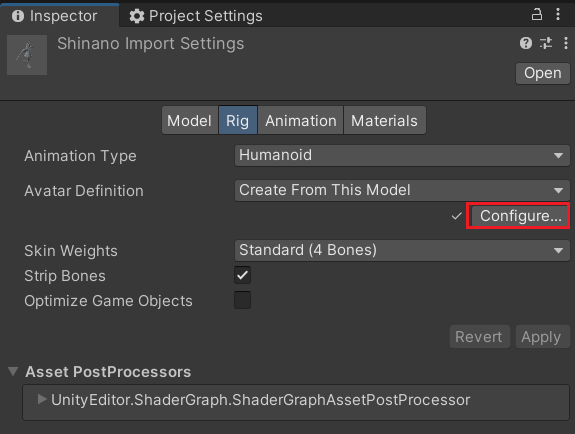Enable the Optimize Game Objects checkbox
Screen dimensions: 575x434
[x=242, y=300]
